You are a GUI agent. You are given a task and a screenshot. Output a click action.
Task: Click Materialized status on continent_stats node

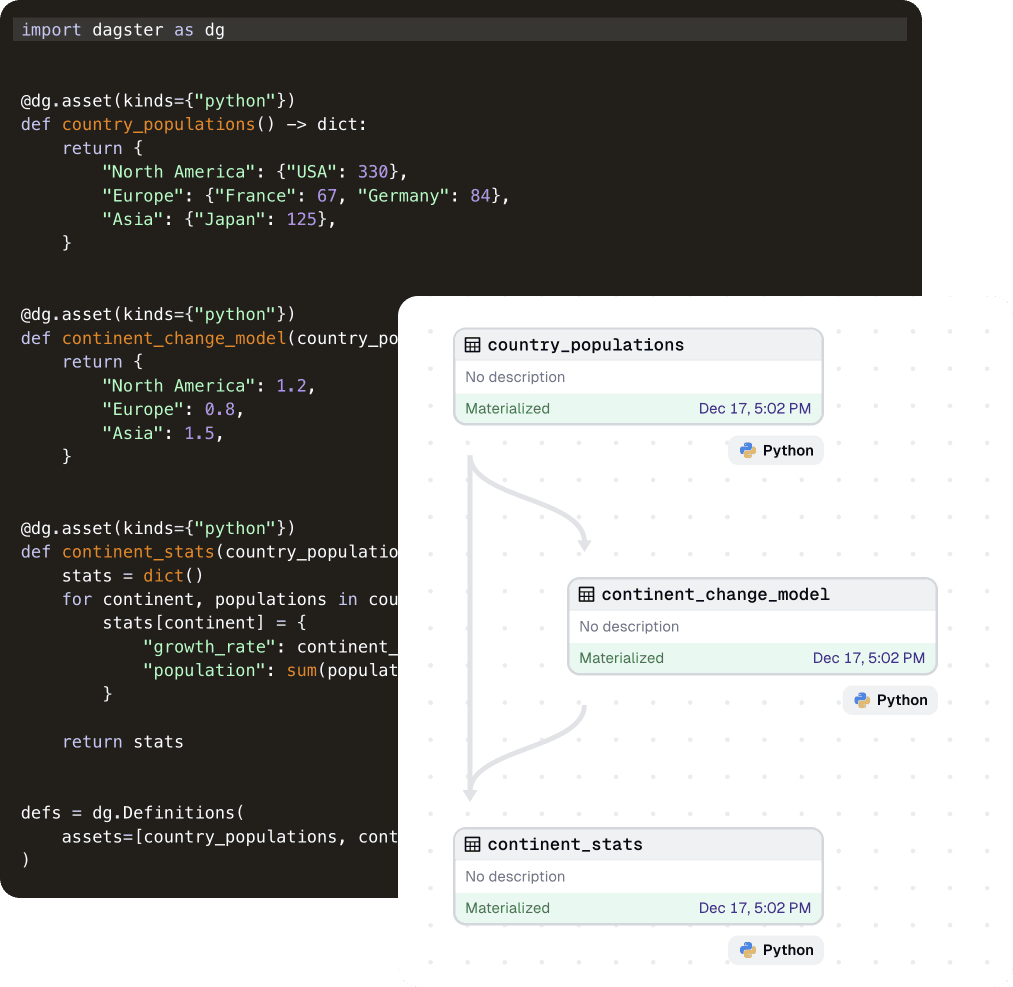pos(507,909)
